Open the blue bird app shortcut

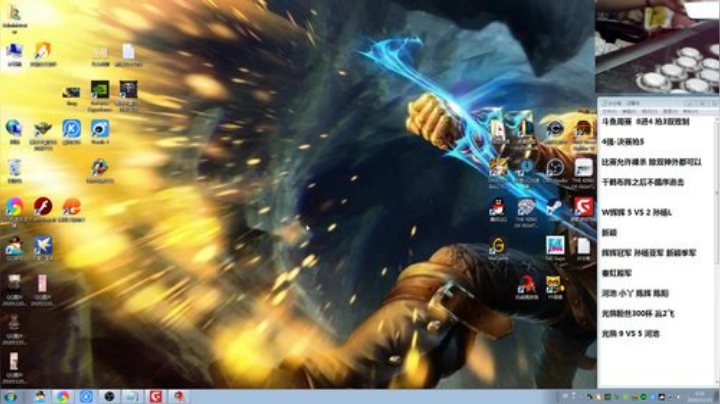tap(43, 246)
